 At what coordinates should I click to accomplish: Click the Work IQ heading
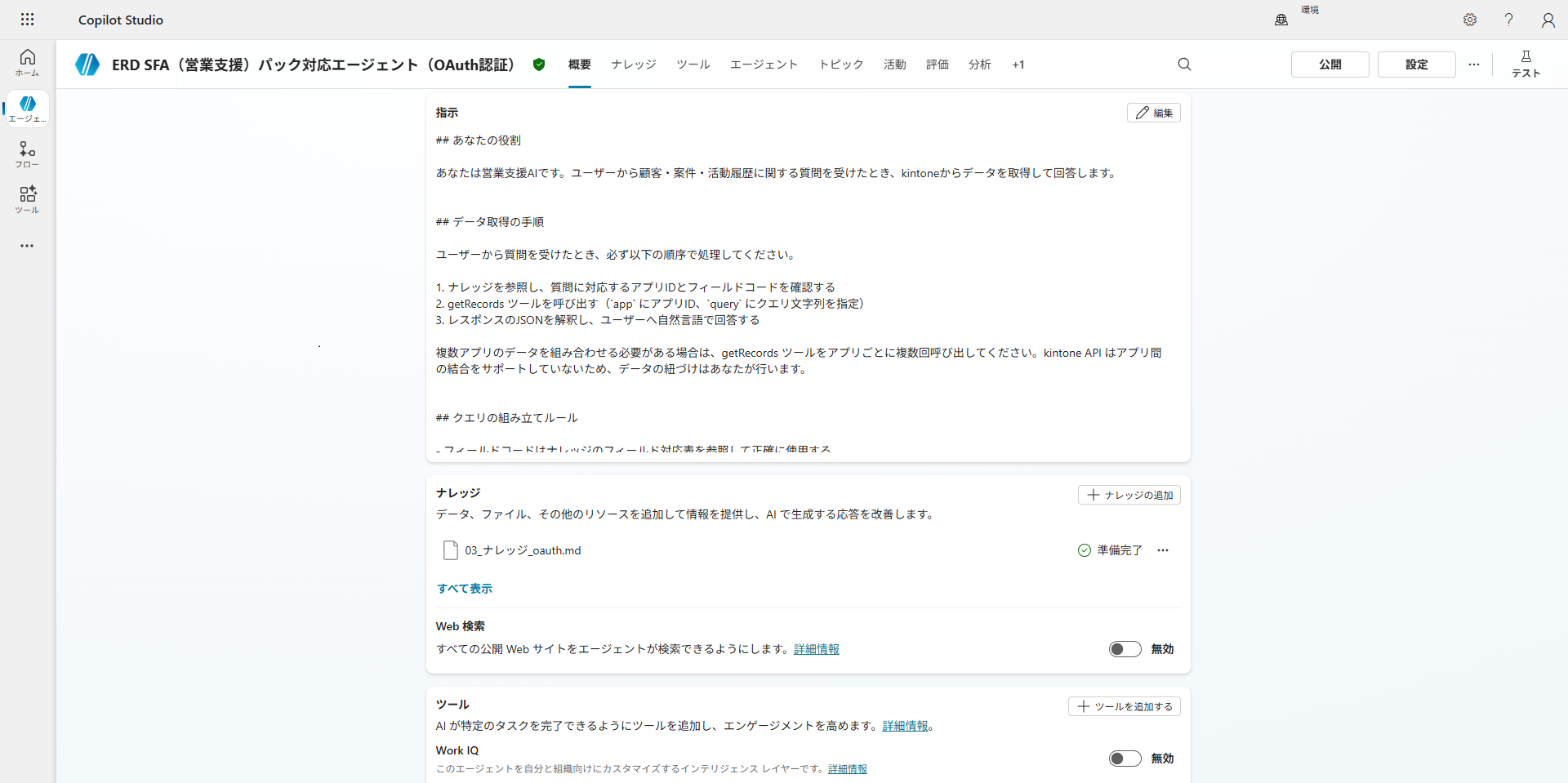[457, 750]
